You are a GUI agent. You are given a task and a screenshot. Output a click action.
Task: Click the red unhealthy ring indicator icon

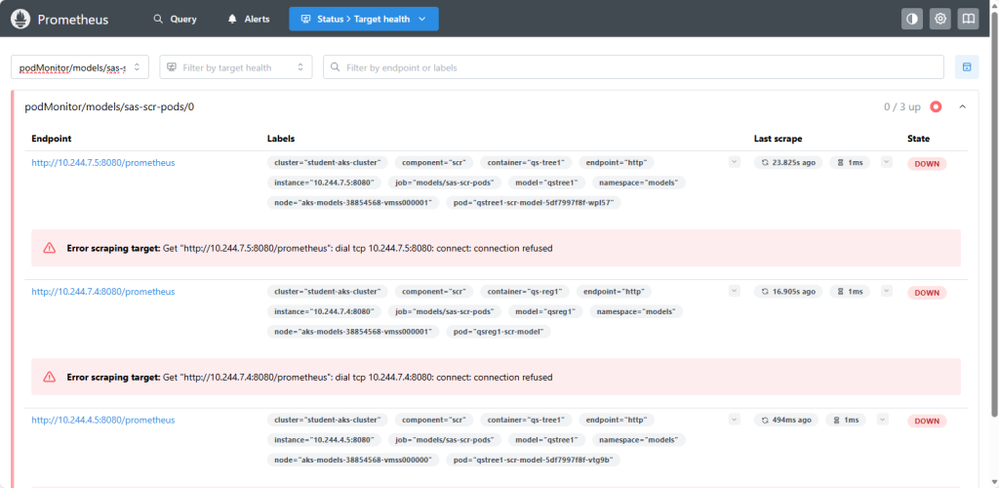coord(935,107)
